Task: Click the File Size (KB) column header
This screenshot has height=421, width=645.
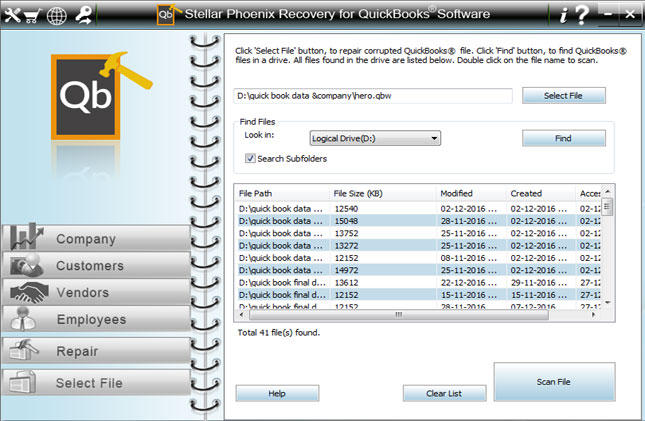Action: [x=382, y=193]
